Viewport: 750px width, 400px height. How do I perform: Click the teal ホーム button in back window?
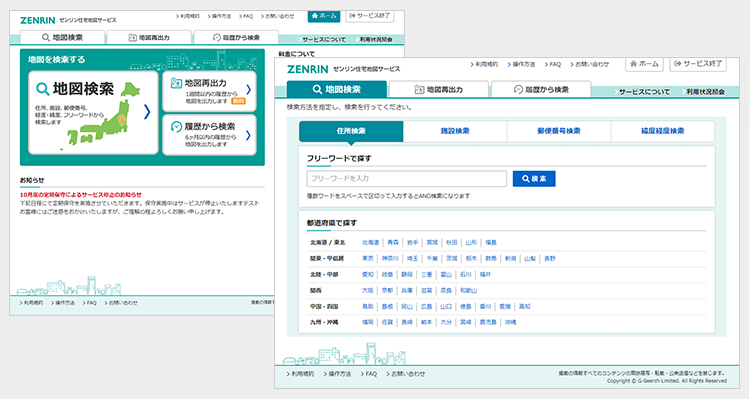point(324,15)
